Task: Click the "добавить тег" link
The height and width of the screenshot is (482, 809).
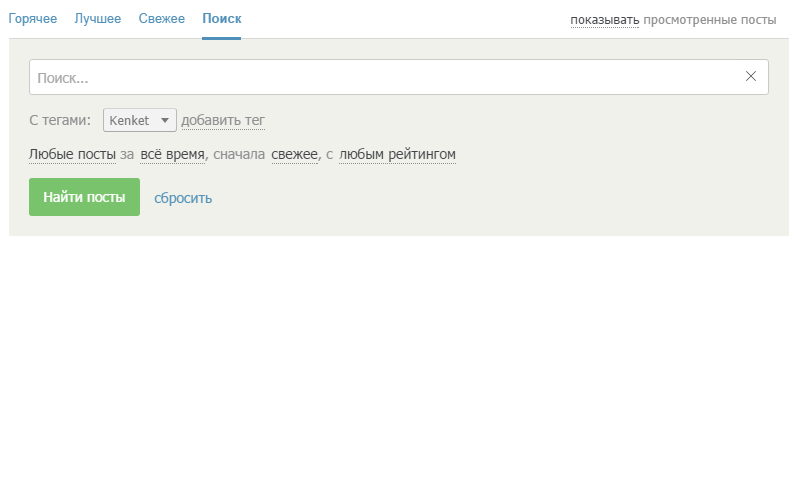Action: (223, 121)
